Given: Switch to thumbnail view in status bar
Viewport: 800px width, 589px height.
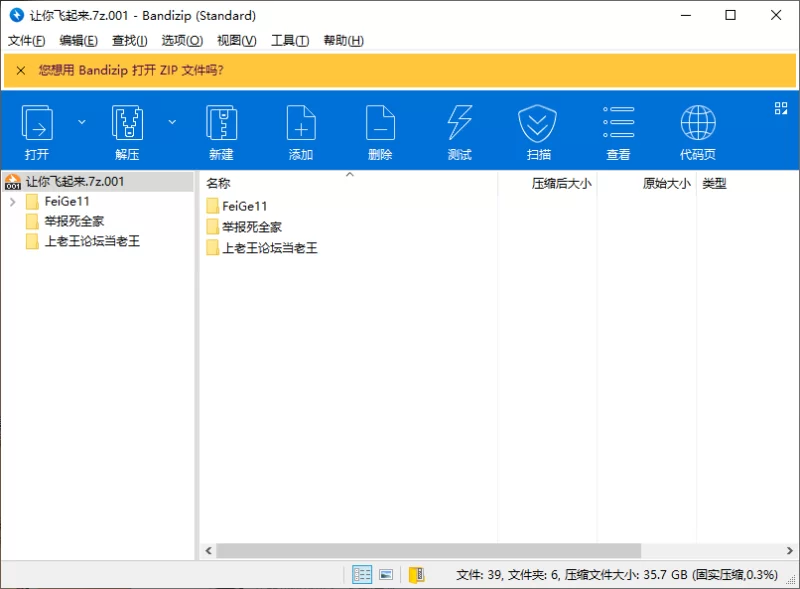Looking at the screenshot, I should click(x=386, y=574).
